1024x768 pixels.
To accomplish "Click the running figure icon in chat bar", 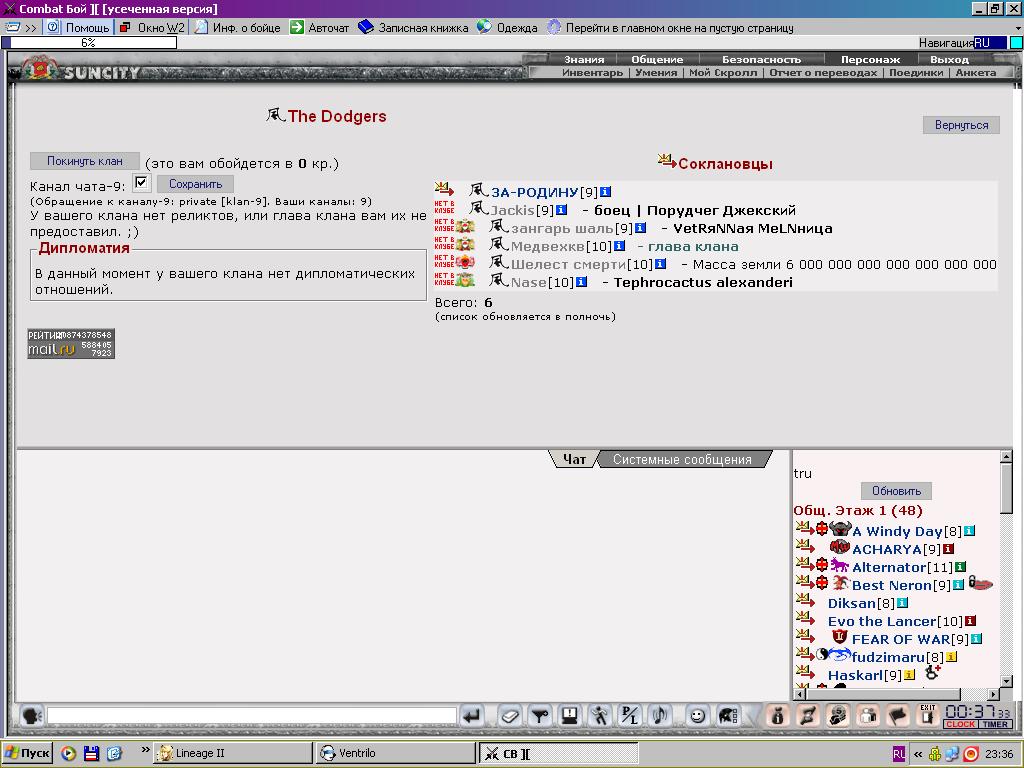I will click(600, 716).
